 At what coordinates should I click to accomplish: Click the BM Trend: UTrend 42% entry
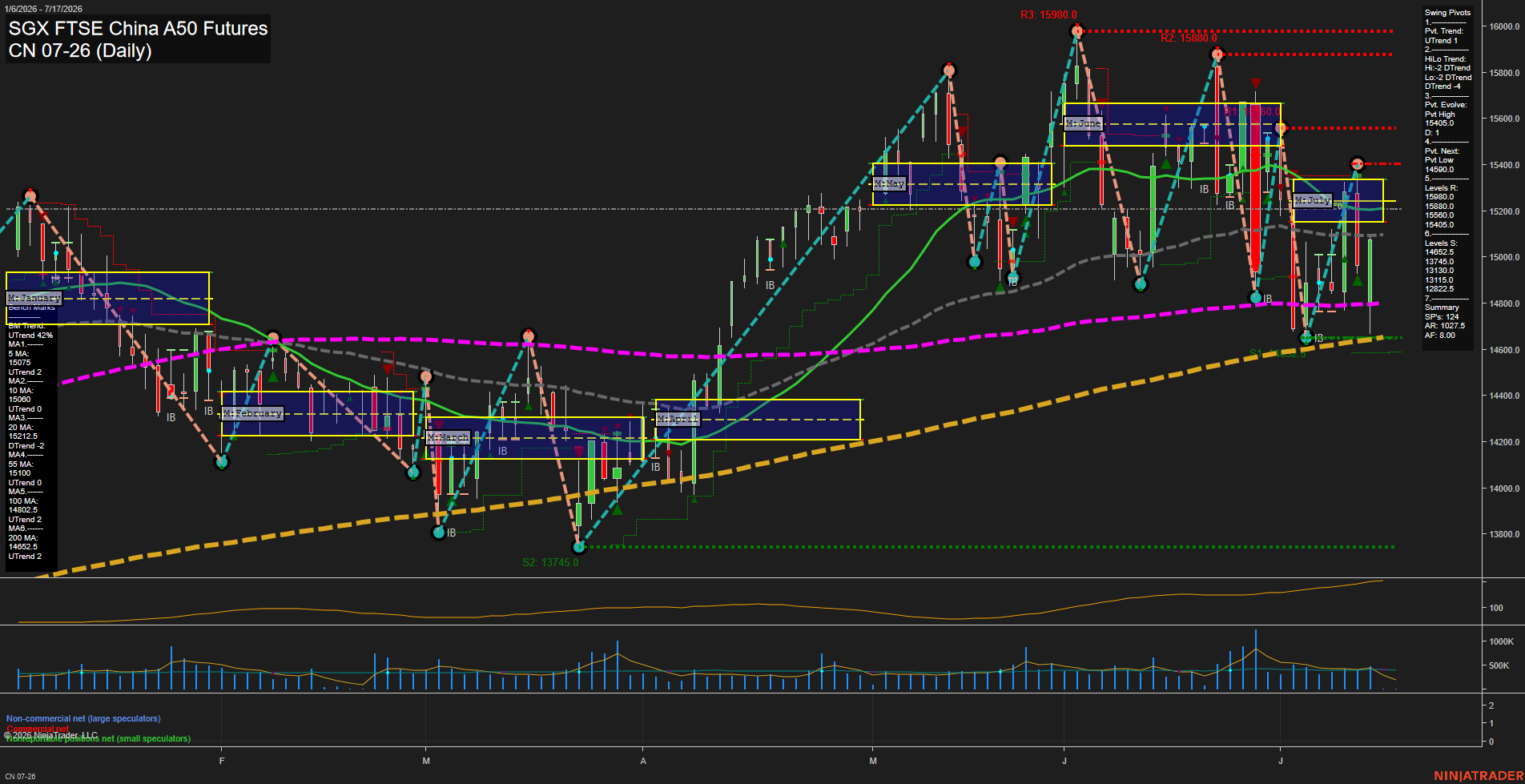[x=30, y=331]
